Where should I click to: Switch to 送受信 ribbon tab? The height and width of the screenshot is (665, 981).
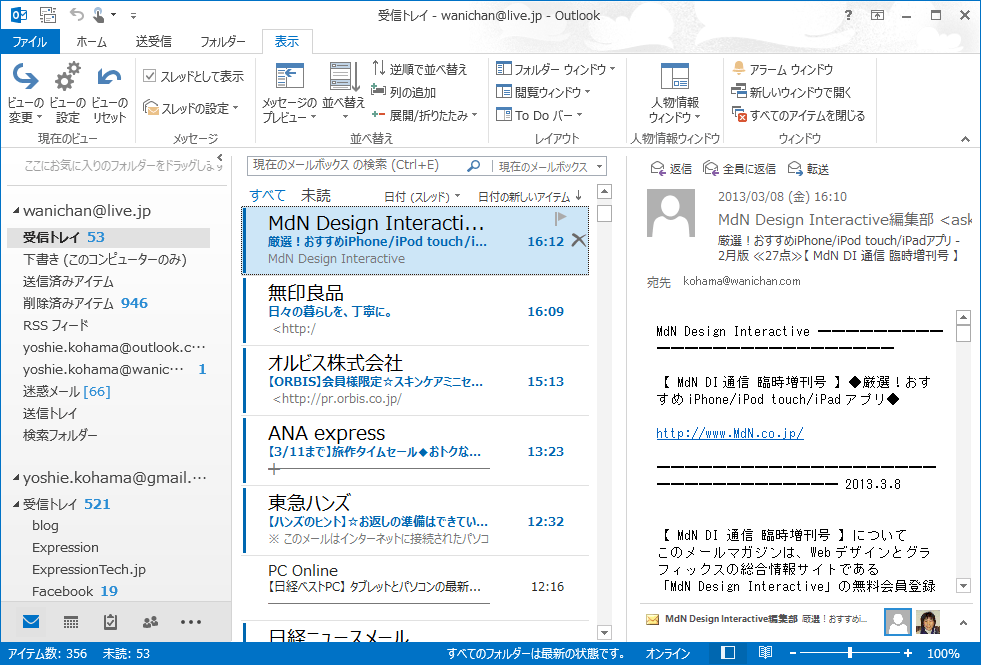(153, 41)
